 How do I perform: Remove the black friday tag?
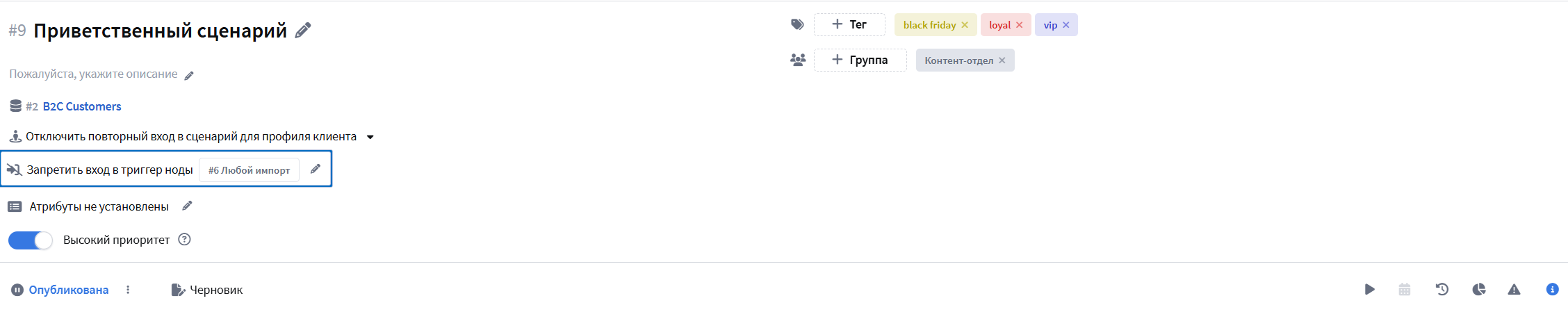965,25
